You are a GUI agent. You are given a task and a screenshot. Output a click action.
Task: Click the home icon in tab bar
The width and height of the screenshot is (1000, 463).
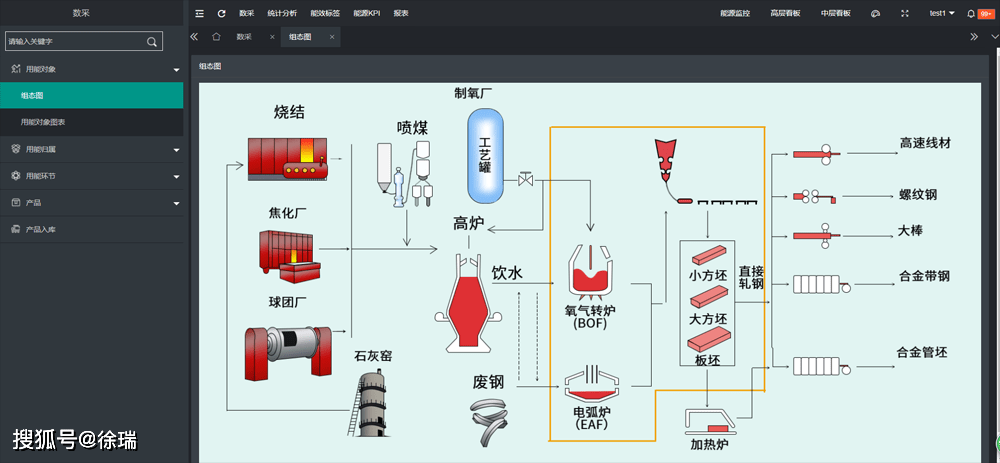[216, 37]
